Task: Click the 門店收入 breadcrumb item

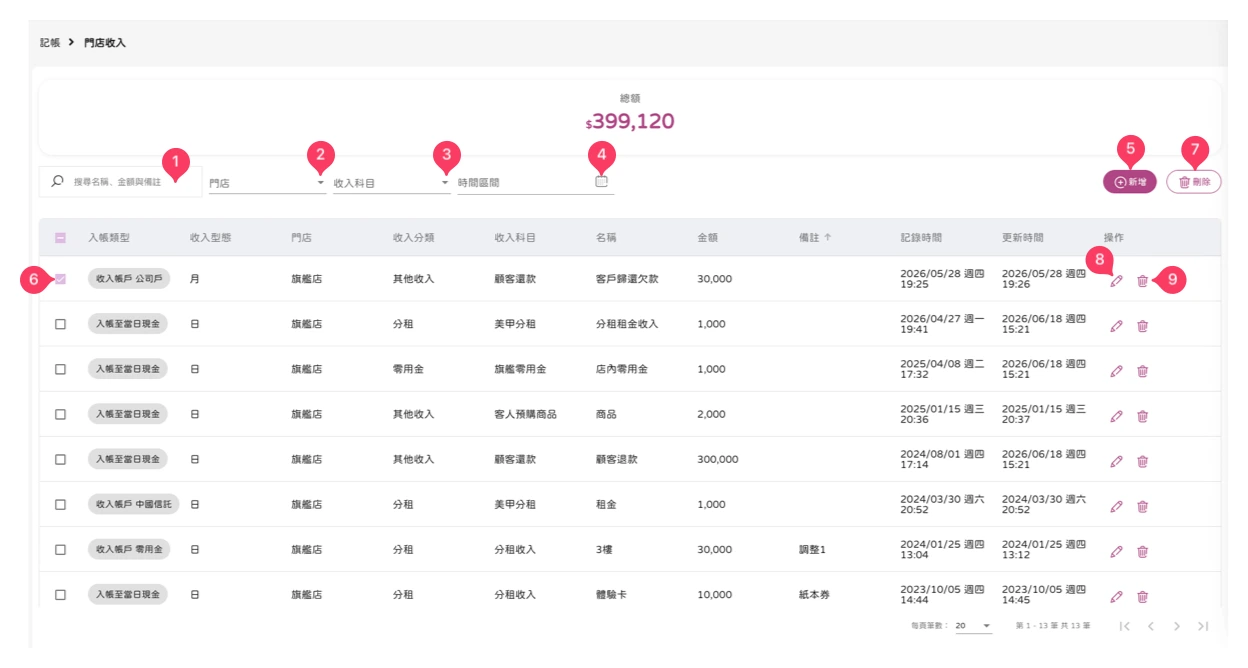Action: click(x=105, y=43)
